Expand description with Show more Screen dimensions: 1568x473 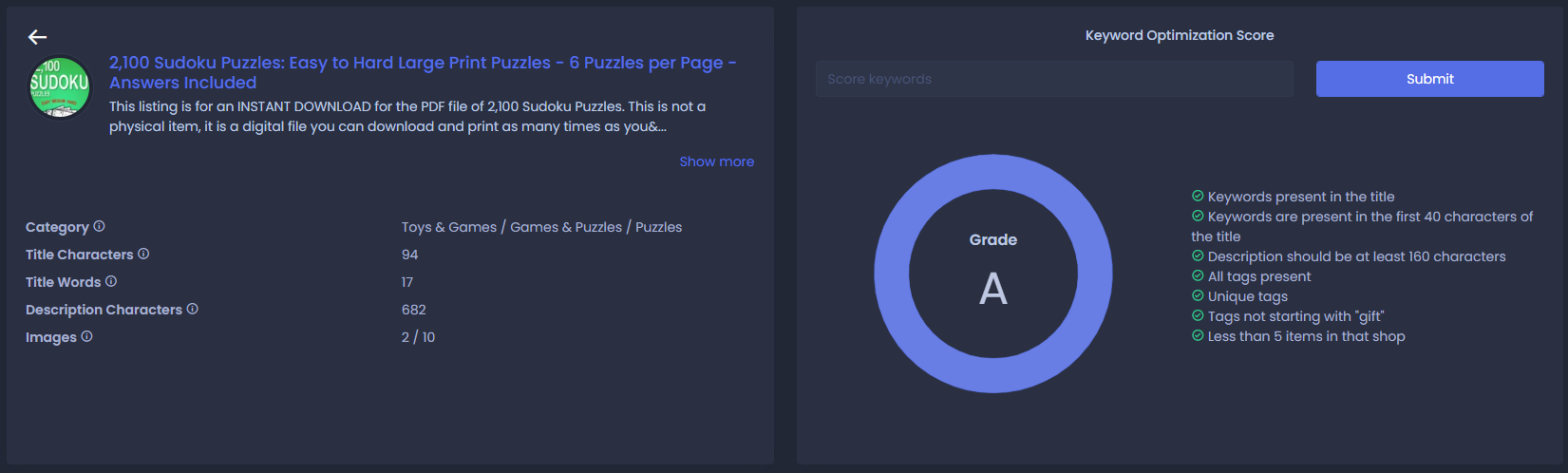717,161
